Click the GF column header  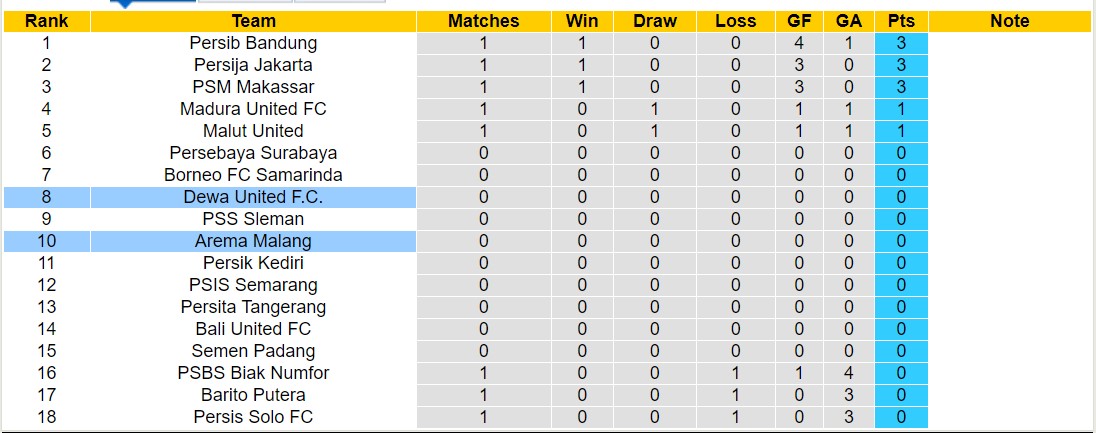799,21
